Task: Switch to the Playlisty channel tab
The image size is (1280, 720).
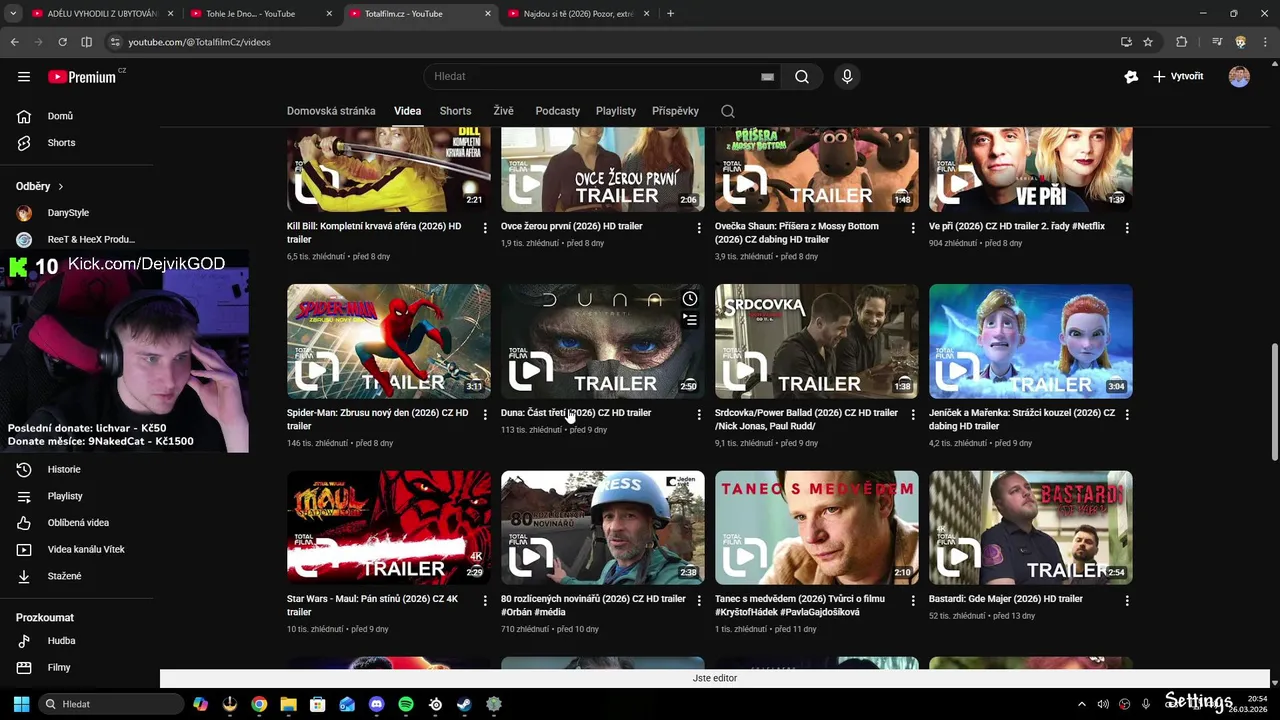Action: [616, 111]
